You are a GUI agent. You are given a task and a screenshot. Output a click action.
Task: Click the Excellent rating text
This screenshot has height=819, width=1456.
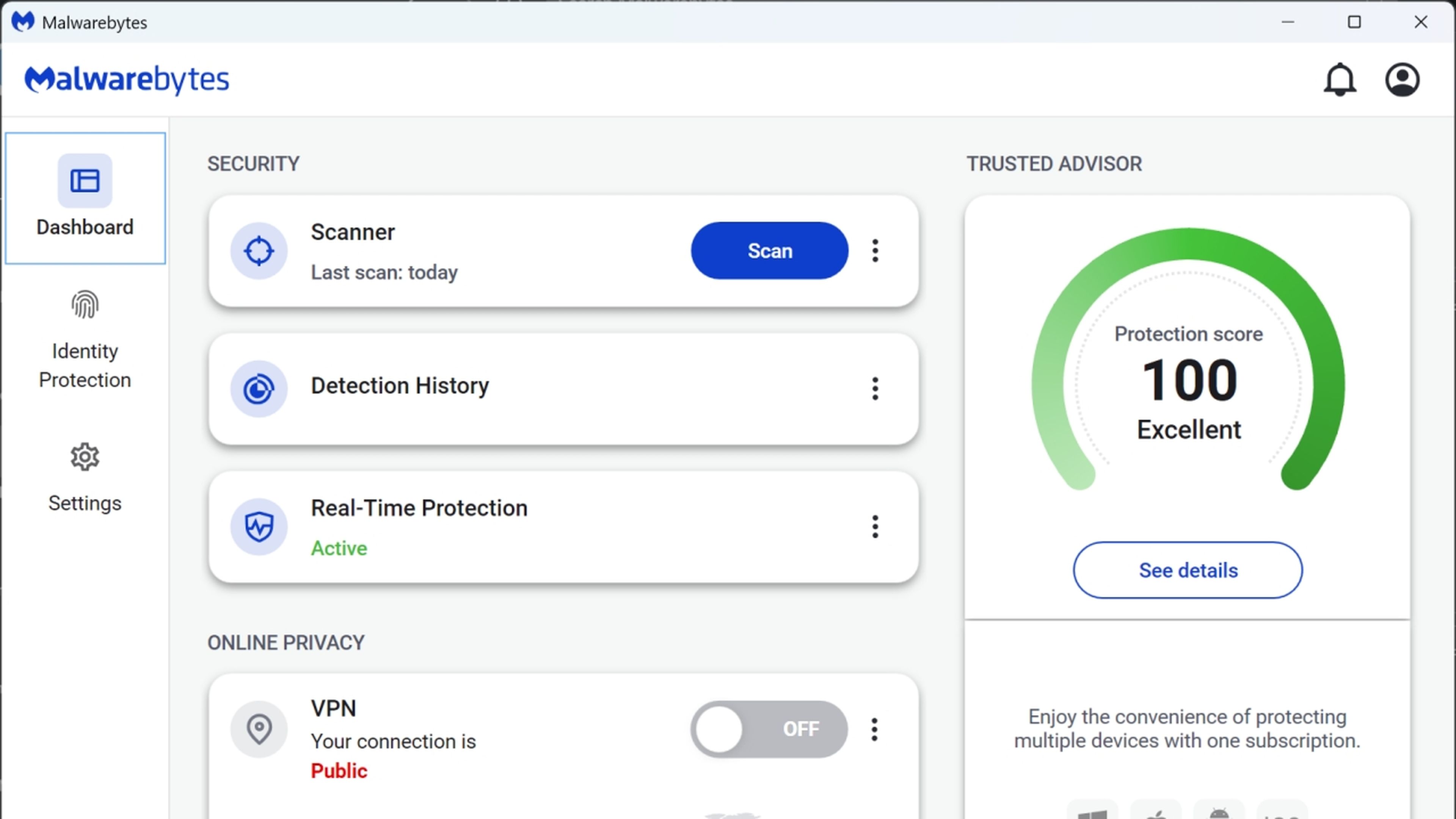[1189, 430]
